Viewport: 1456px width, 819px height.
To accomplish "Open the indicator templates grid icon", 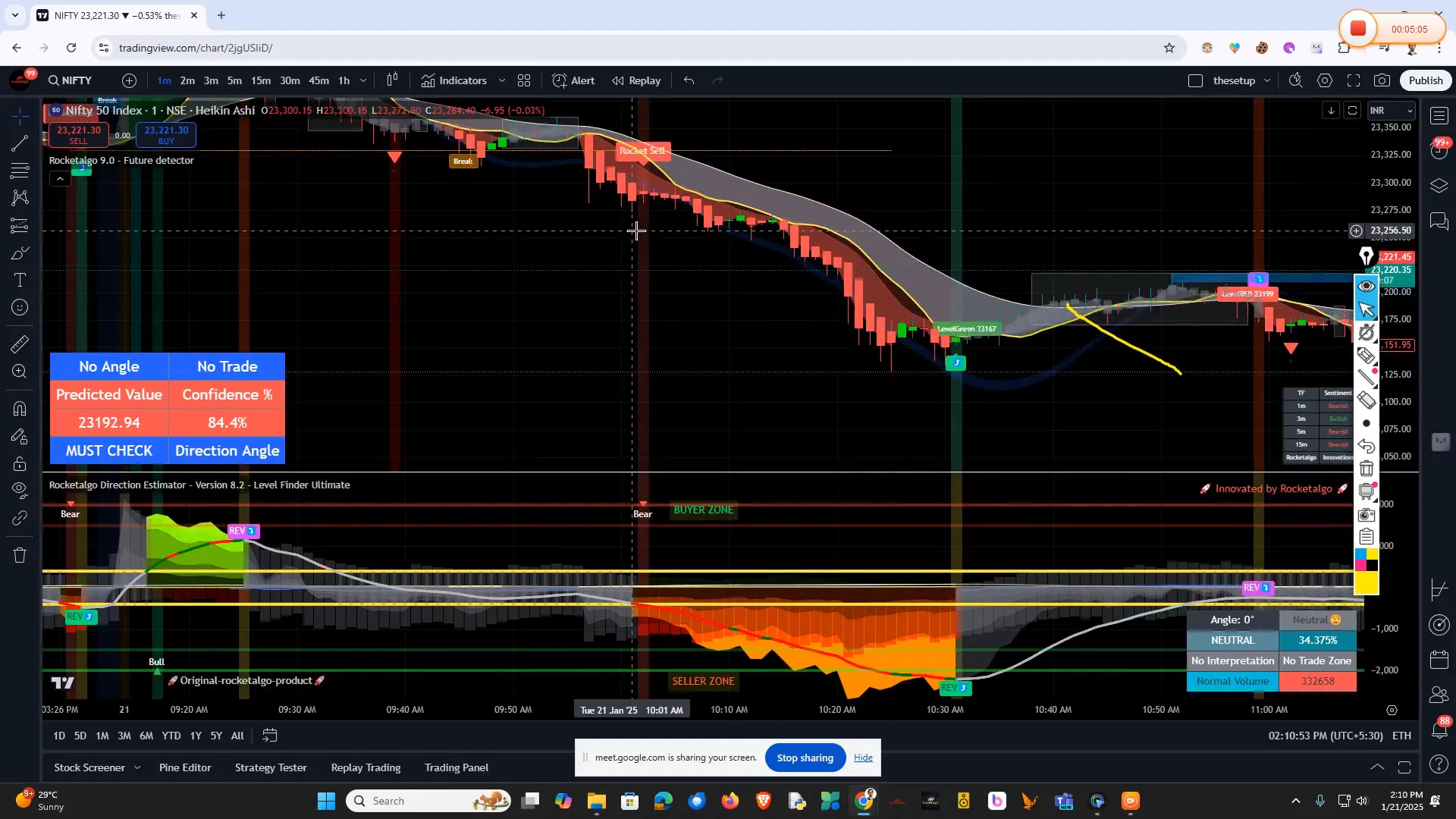I will coord(524,80).
